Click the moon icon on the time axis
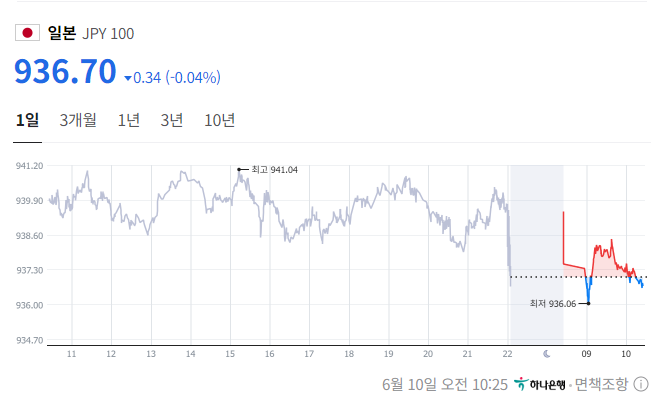Viewport: 657px width, 400px height. [546, 354]
